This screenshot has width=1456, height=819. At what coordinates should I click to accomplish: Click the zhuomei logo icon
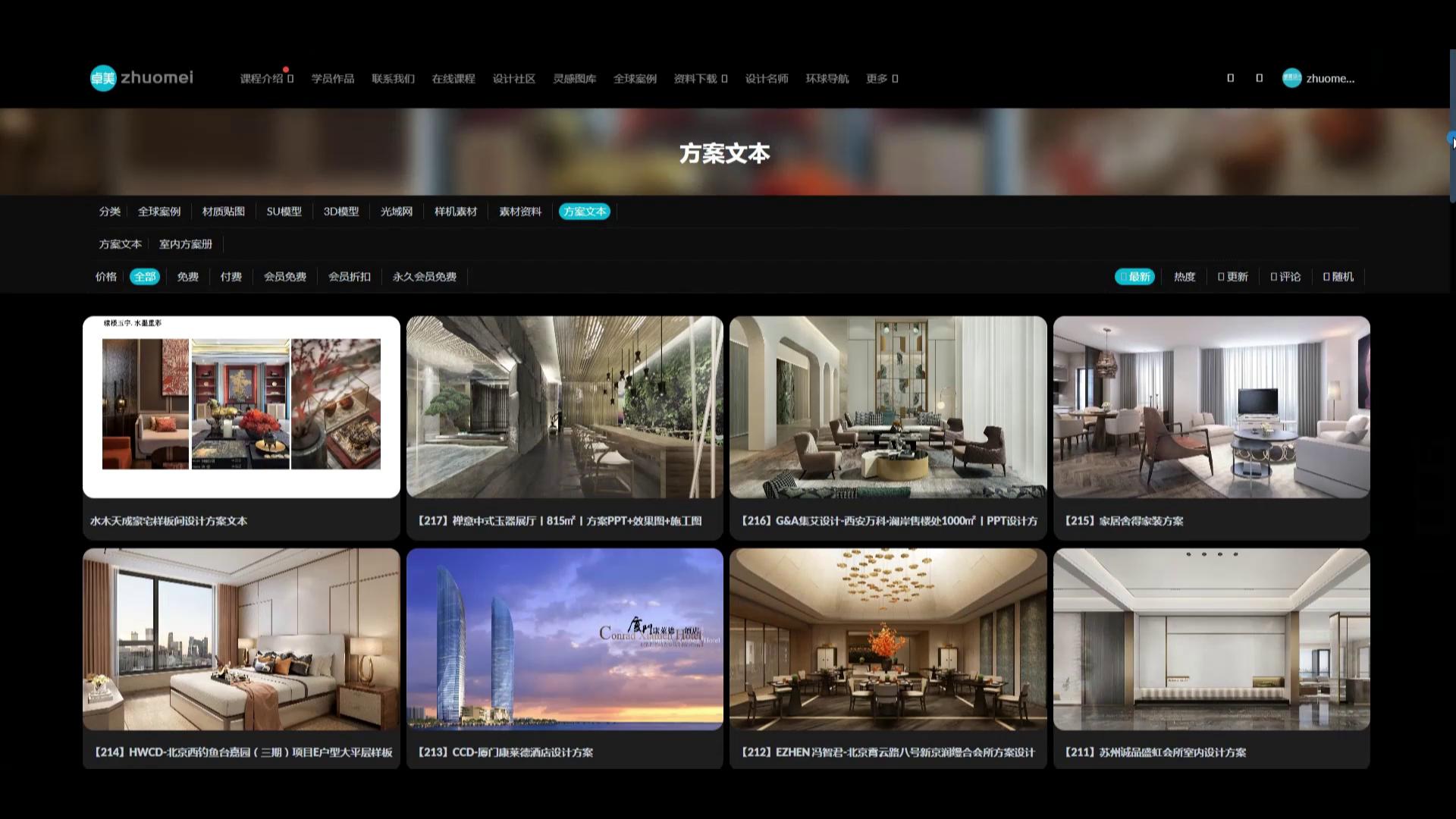103,78
